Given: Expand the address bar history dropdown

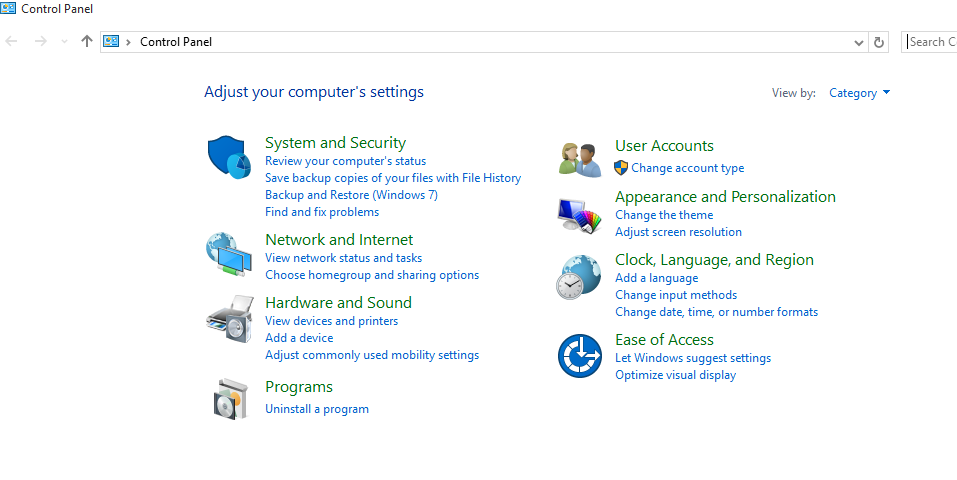Looking at the screenshot, I should pyautogui.click(x=859, y=42).
